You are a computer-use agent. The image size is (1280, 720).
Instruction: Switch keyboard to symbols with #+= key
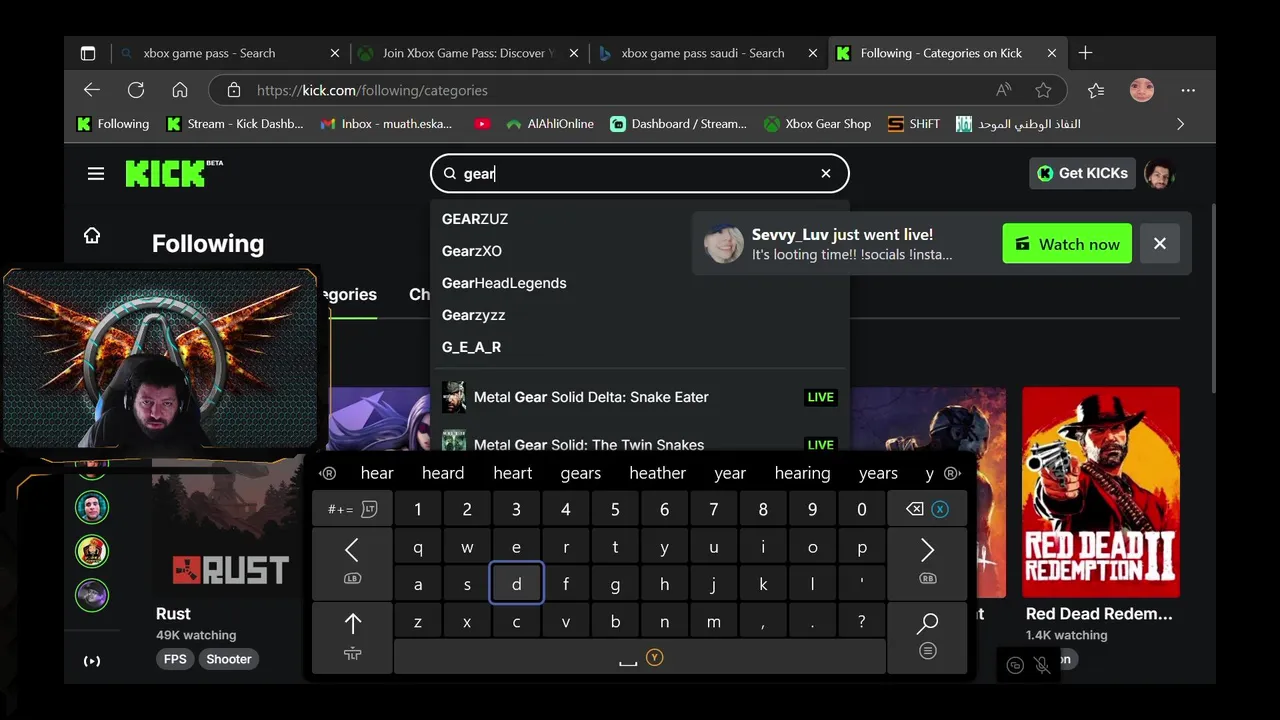352,509
